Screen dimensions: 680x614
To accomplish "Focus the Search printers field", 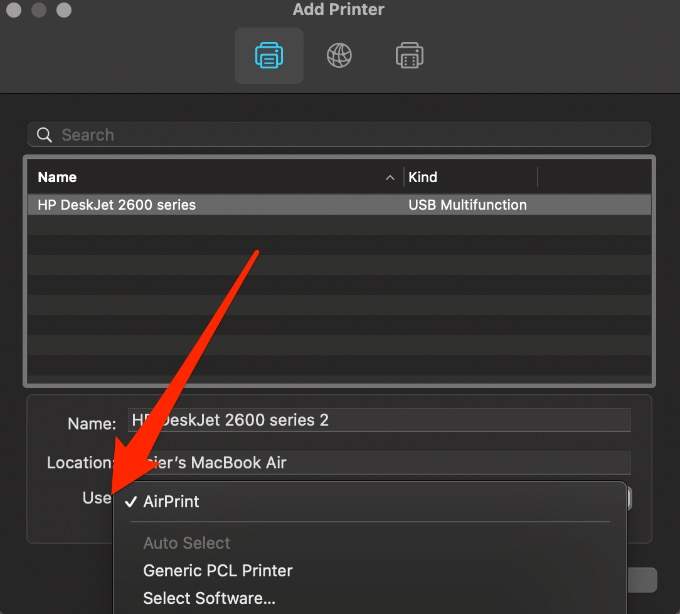I will pos(339,135).
